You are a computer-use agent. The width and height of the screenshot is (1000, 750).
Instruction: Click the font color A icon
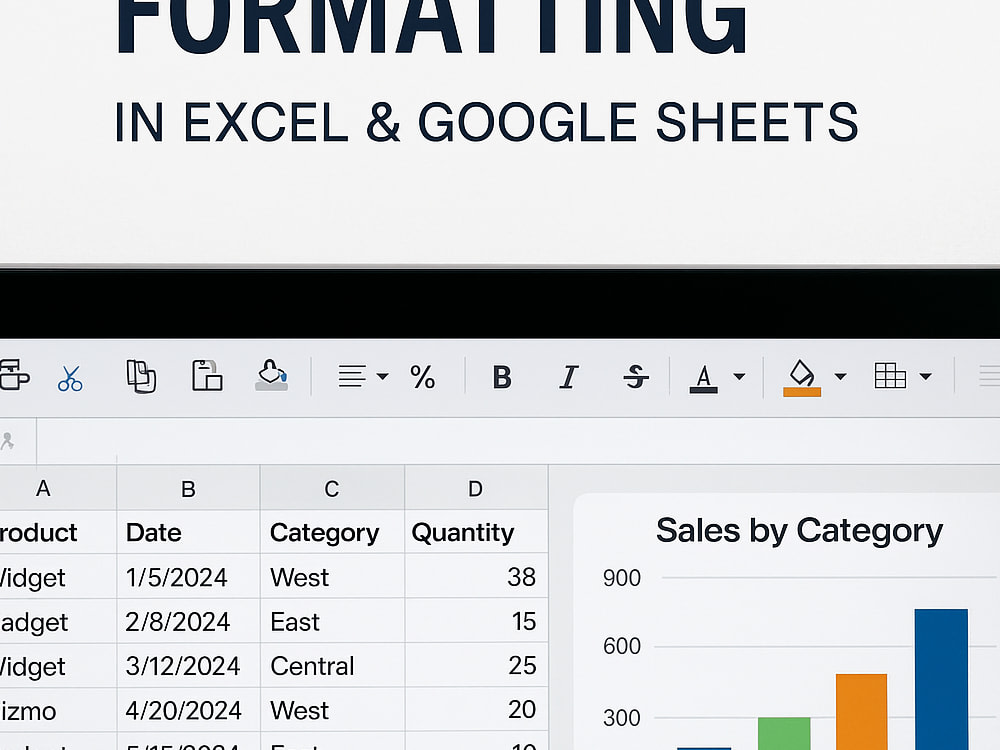click(x=703, y=378)
